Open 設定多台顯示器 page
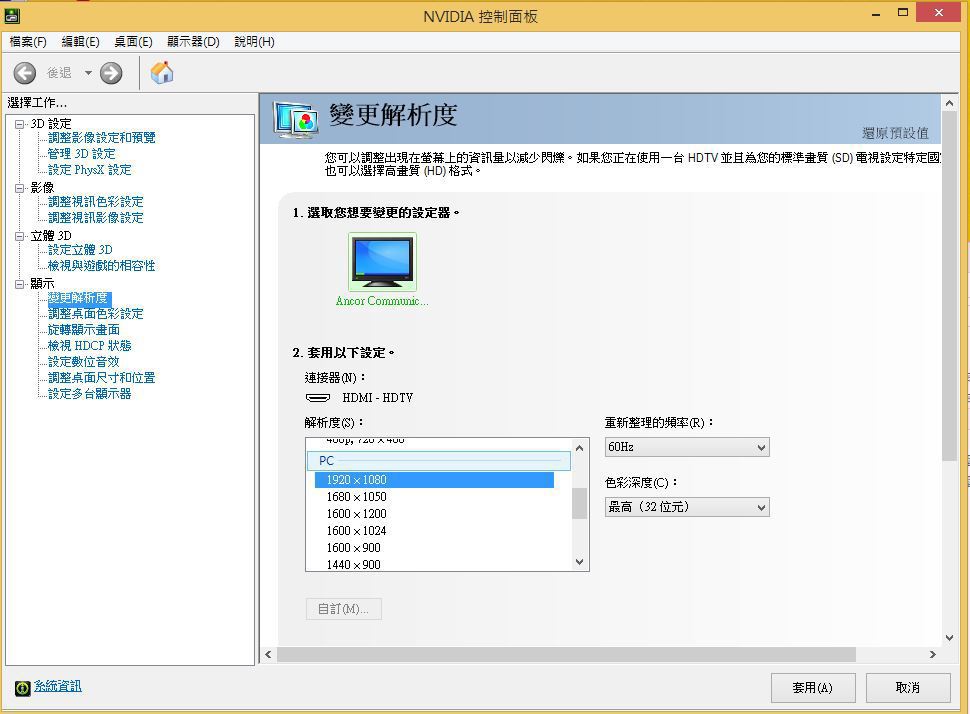970x714 pixels. pyautogui.click(x=90, y=394)
